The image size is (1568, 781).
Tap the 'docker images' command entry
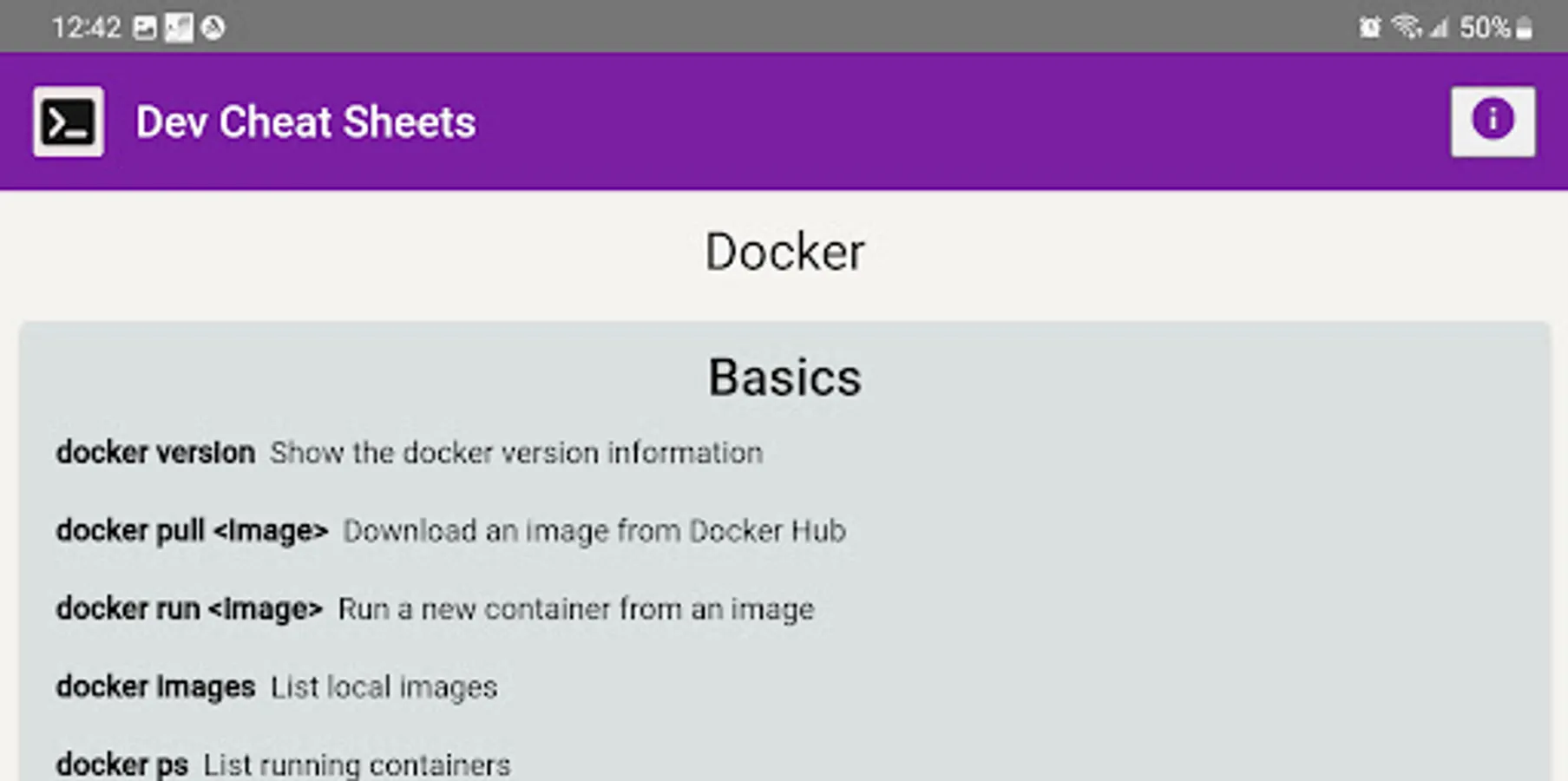point(154,686)
